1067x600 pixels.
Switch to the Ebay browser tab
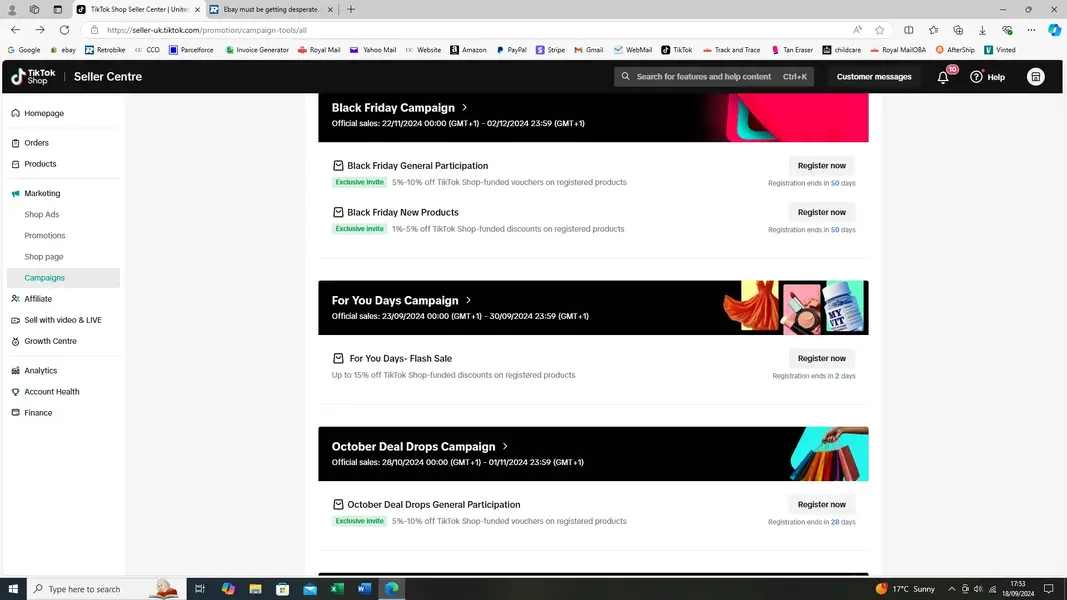(272, 10)
